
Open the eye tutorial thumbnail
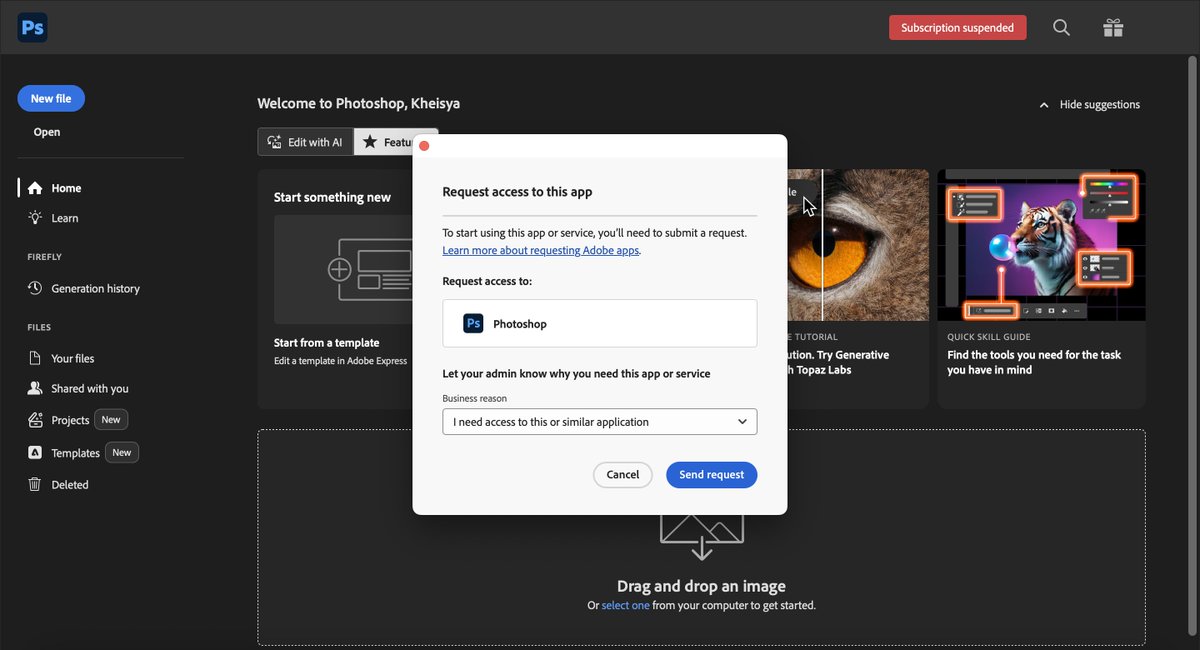(858, 245)
